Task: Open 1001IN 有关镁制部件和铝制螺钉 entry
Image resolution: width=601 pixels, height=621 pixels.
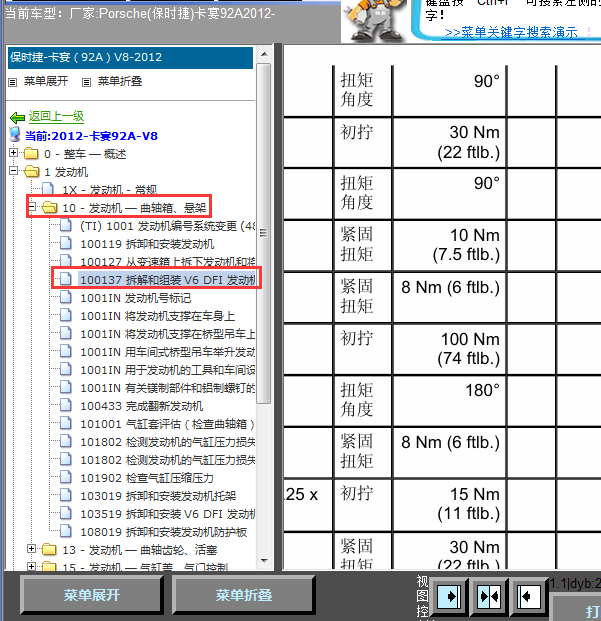Action: pos(167,388)
